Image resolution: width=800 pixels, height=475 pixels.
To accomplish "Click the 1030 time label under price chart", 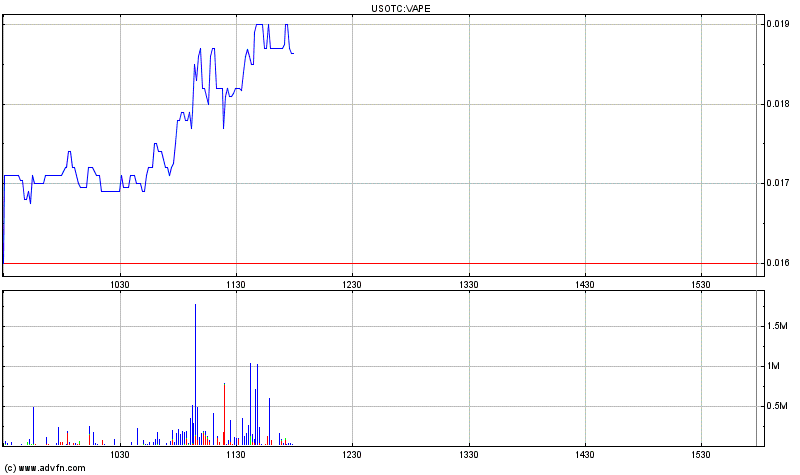I will [120, 285].
